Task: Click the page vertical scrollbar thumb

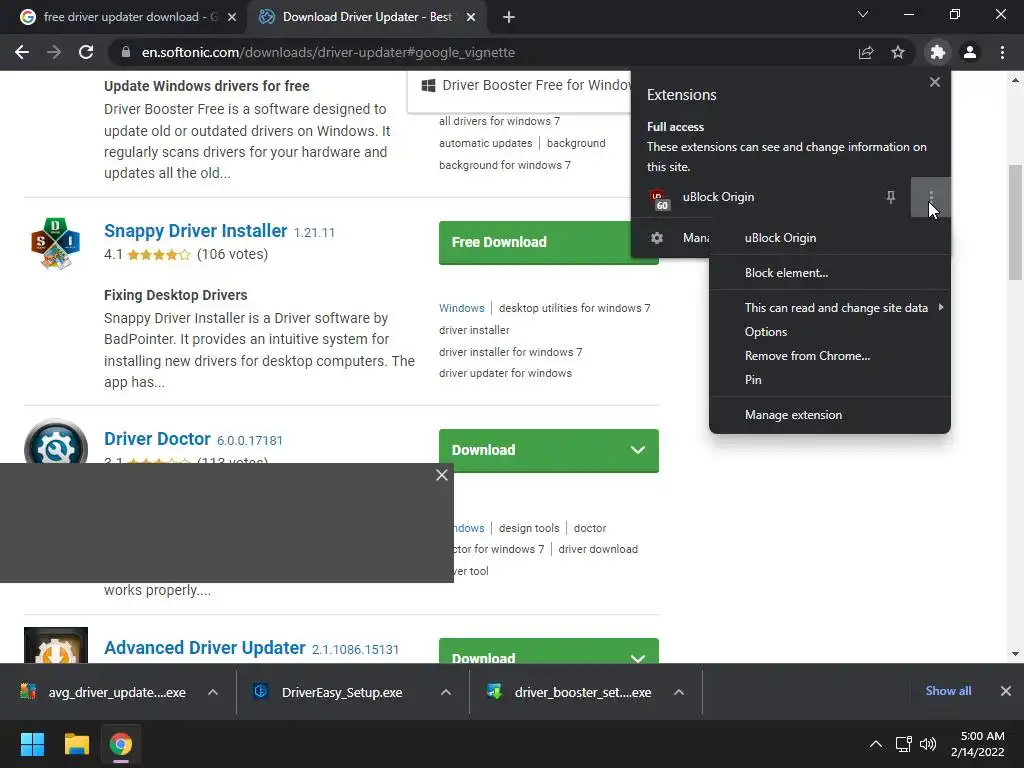Action: (x=1015, y=222)
